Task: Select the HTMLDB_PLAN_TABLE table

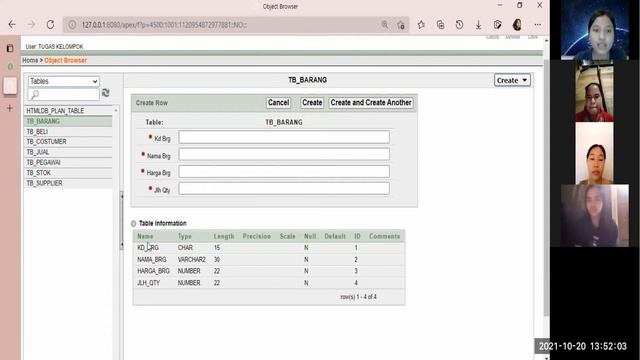Action: point(68,111)
